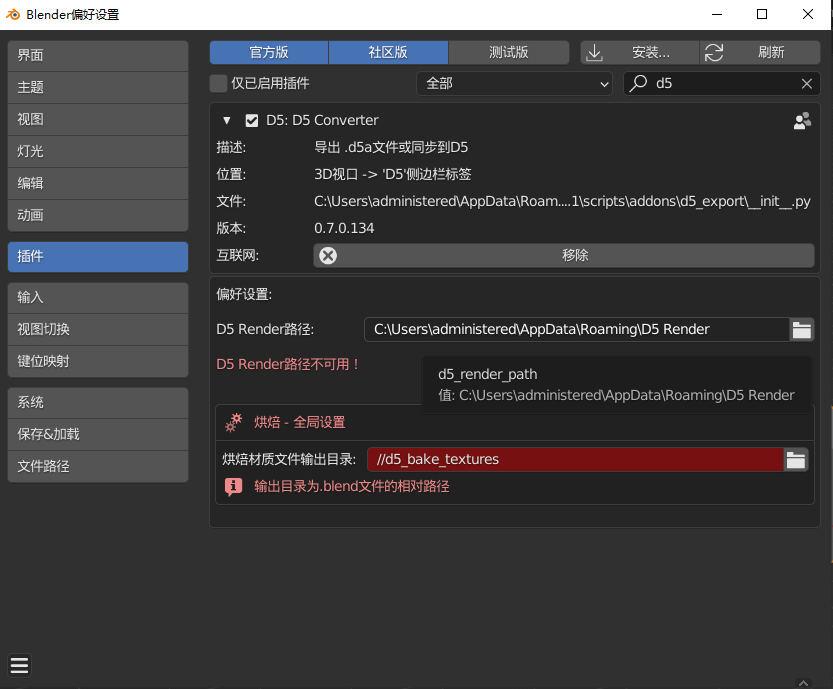Open the 输入 settings tab
The height and width of the screenshot is (689, 833).
(98, 297)
